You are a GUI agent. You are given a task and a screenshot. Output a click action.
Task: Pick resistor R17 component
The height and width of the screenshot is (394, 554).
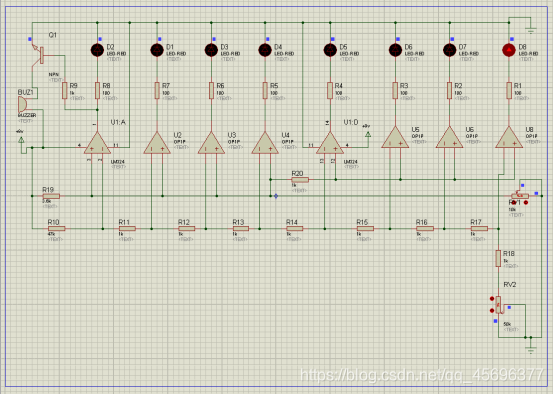(479, 229)
